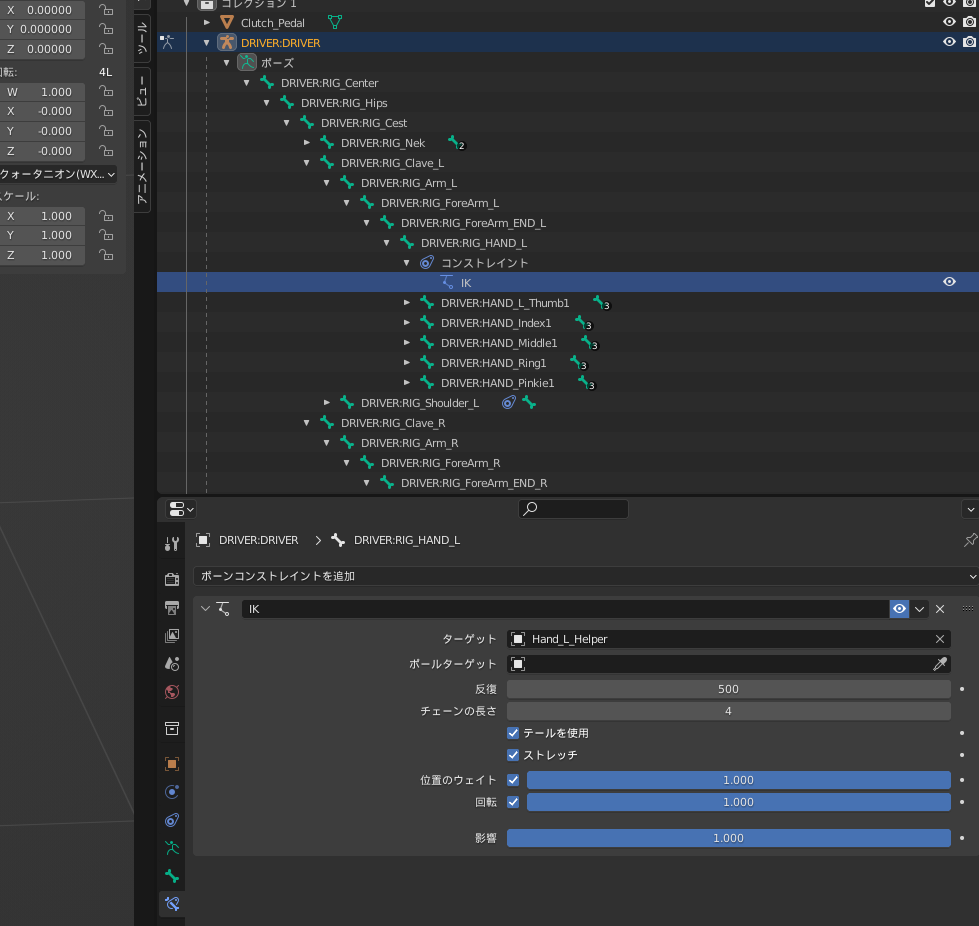This screenshot has height=926, width=979.
Task: Hide IK constraint via outliner eye icon
Action: (949, 283)
